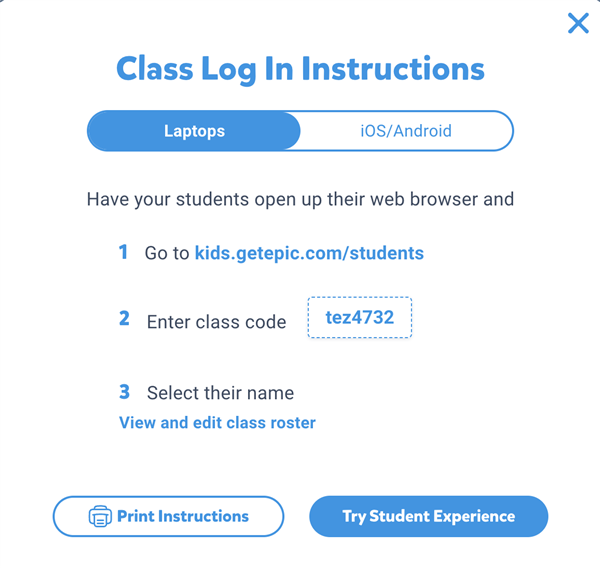Click the Select their name text
This screenshot has width=600, height=568.
(x=220, y=393)
